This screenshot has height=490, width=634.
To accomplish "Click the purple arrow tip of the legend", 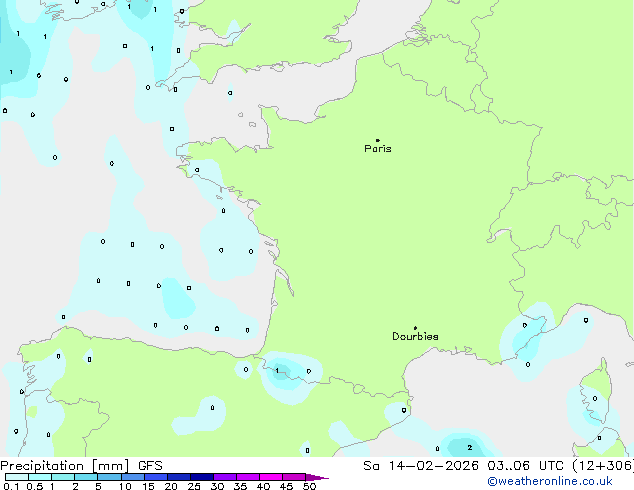I will [x=317, y=477].
